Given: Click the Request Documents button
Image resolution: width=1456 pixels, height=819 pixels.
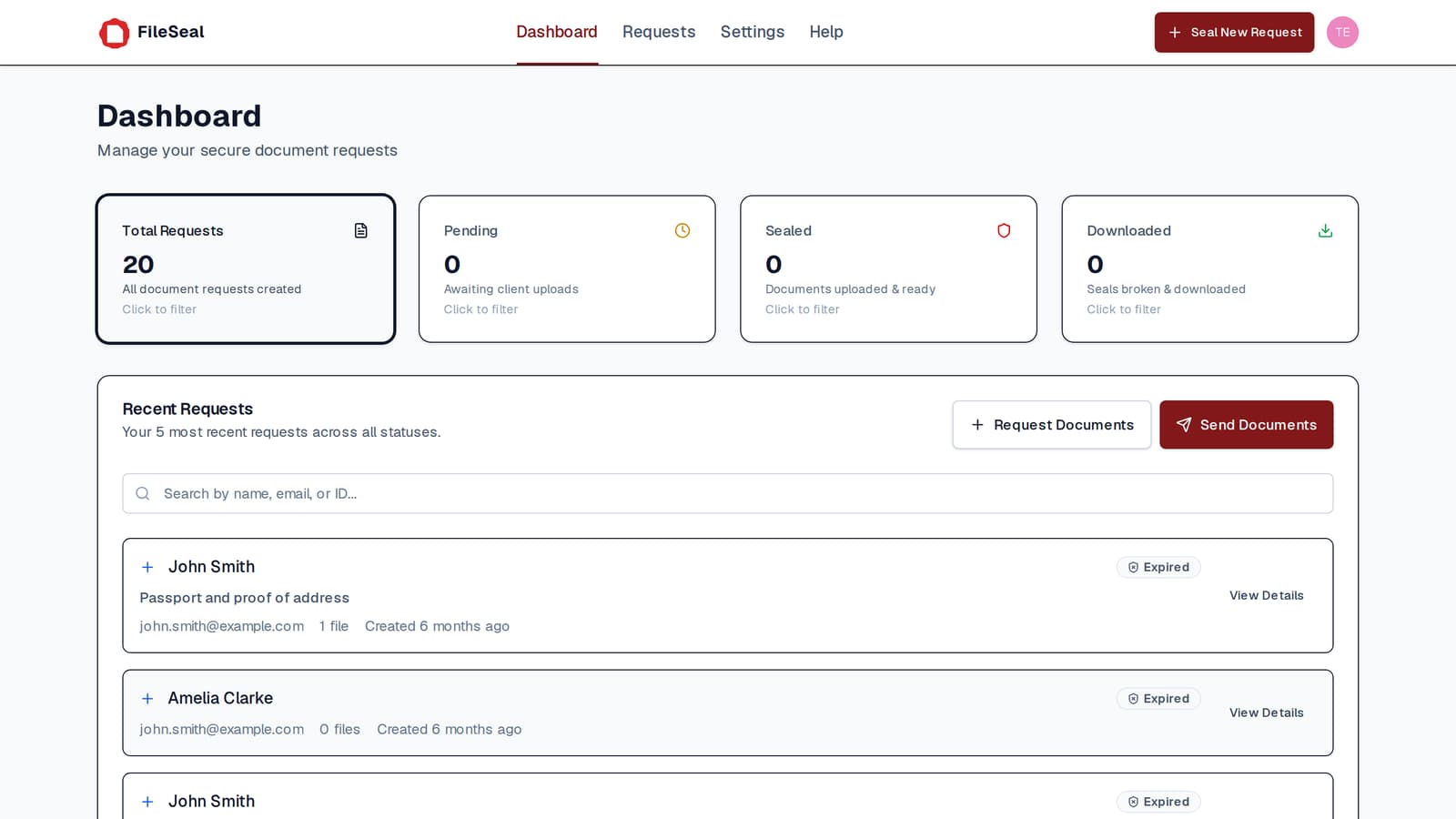Looking at the screenshot, I should tap(1052, 425).
